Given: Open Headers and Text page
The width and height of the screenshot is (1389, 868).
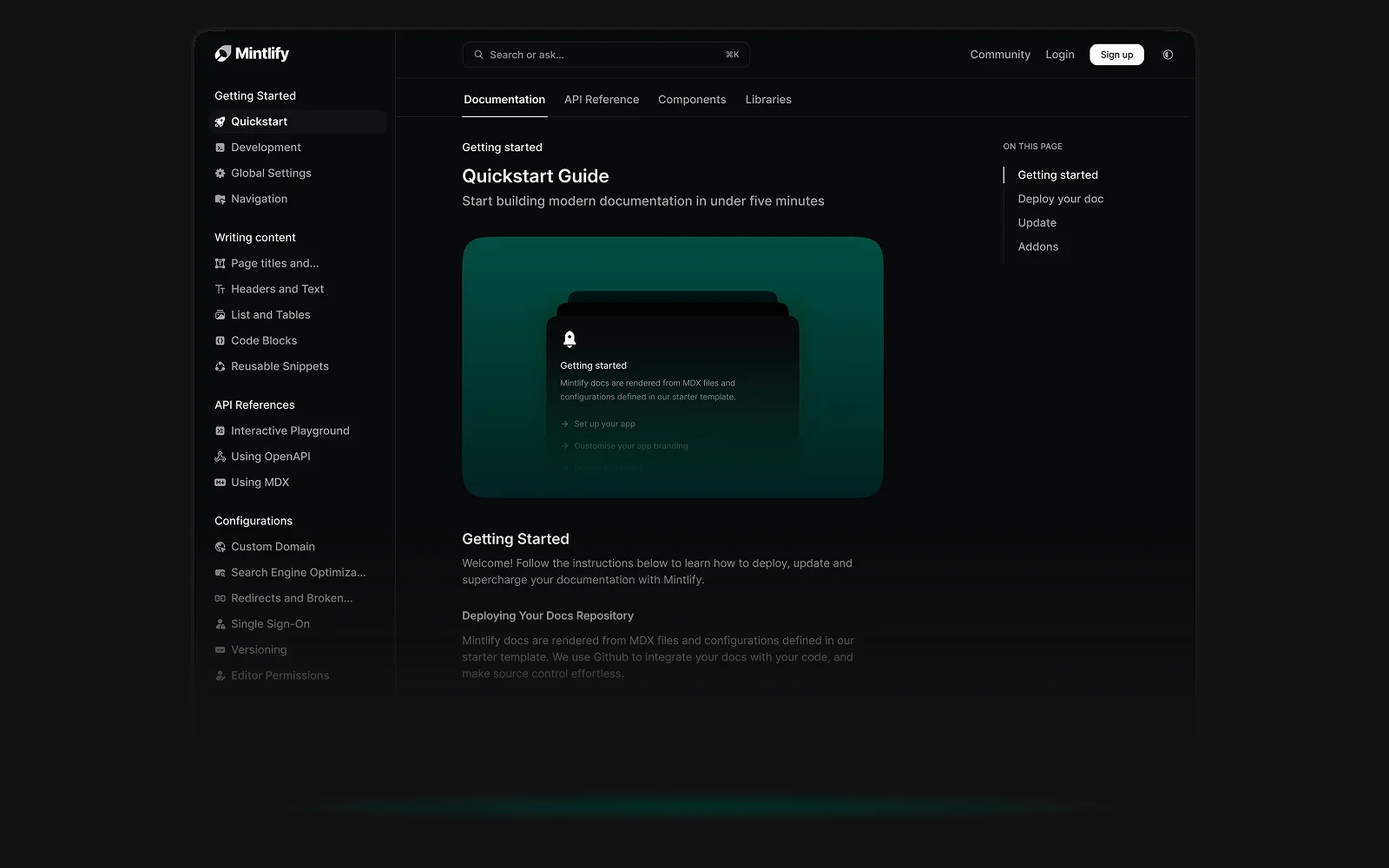Looking at the screenshot, I should click(277, 289).
